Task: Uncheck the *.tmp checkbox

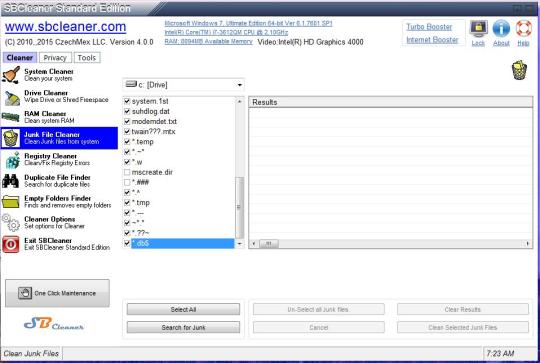Action: click(127, 203)
